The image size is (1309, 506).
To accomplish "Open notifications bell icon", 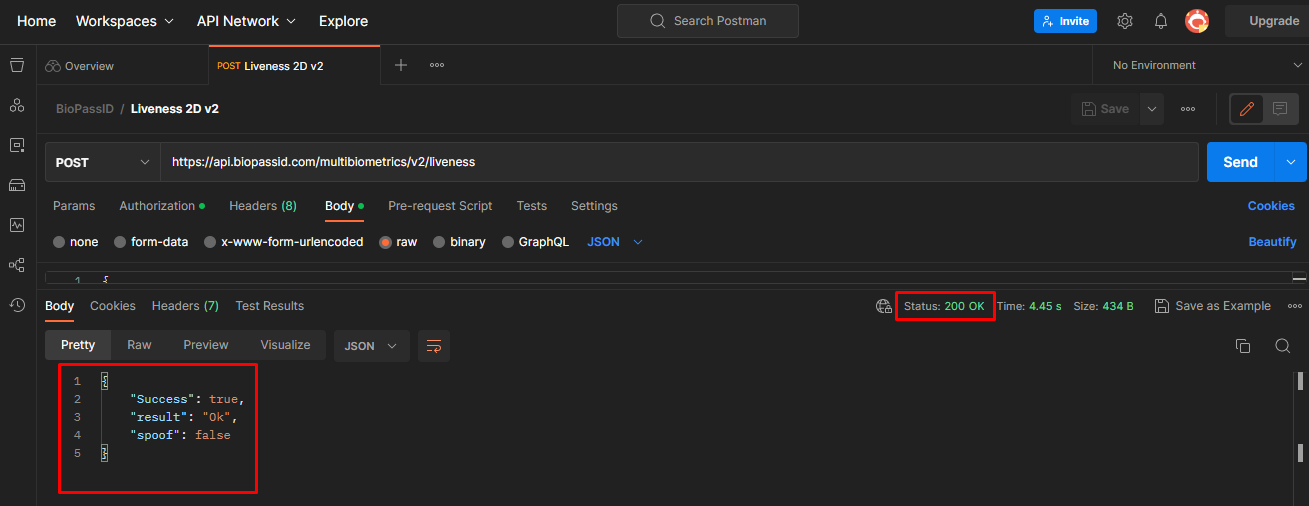I will pos(1161,21).
